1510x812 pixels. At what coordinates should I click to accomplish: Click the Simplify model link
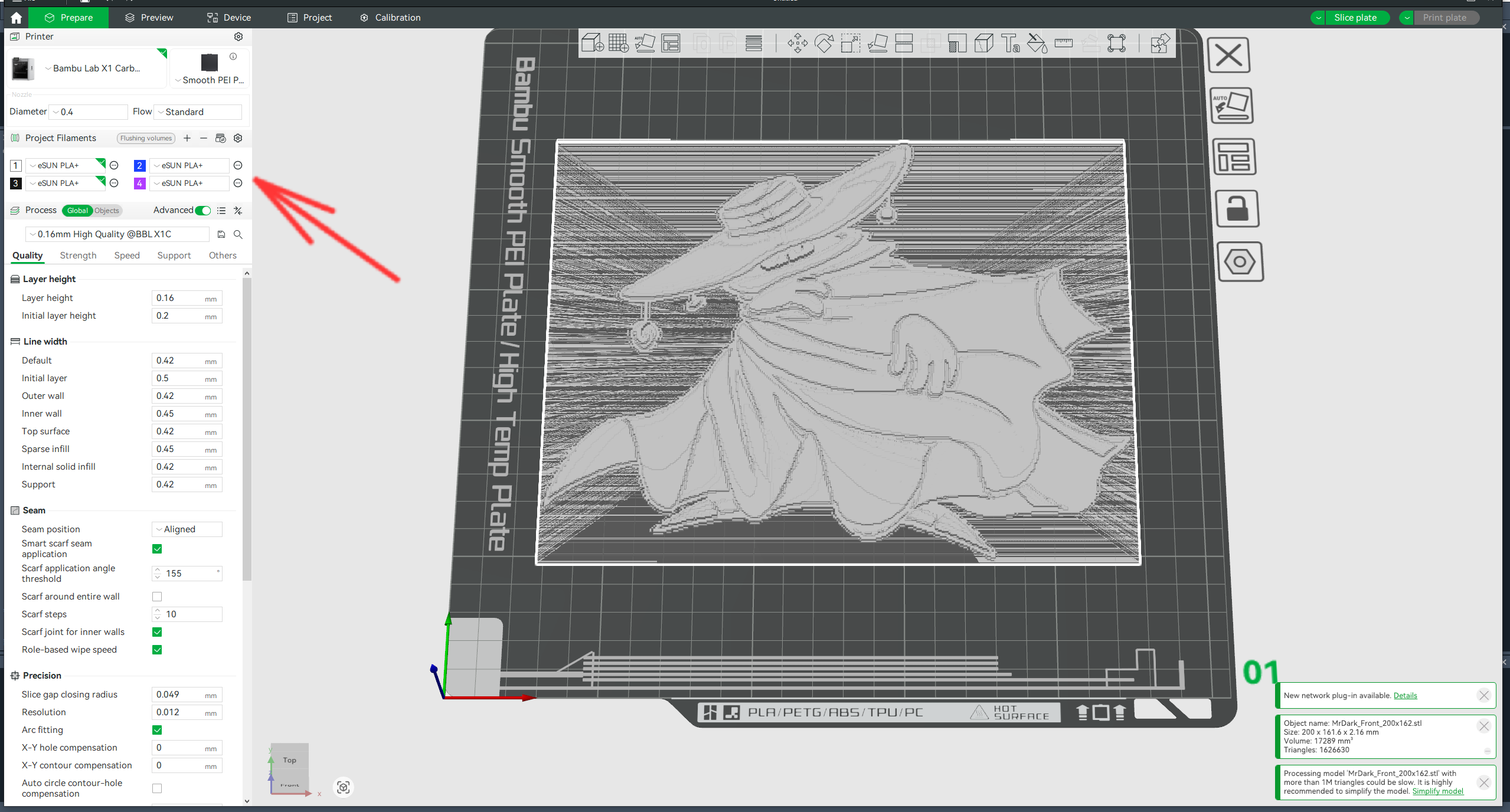pyautogui.click(x=1437, y=791)
